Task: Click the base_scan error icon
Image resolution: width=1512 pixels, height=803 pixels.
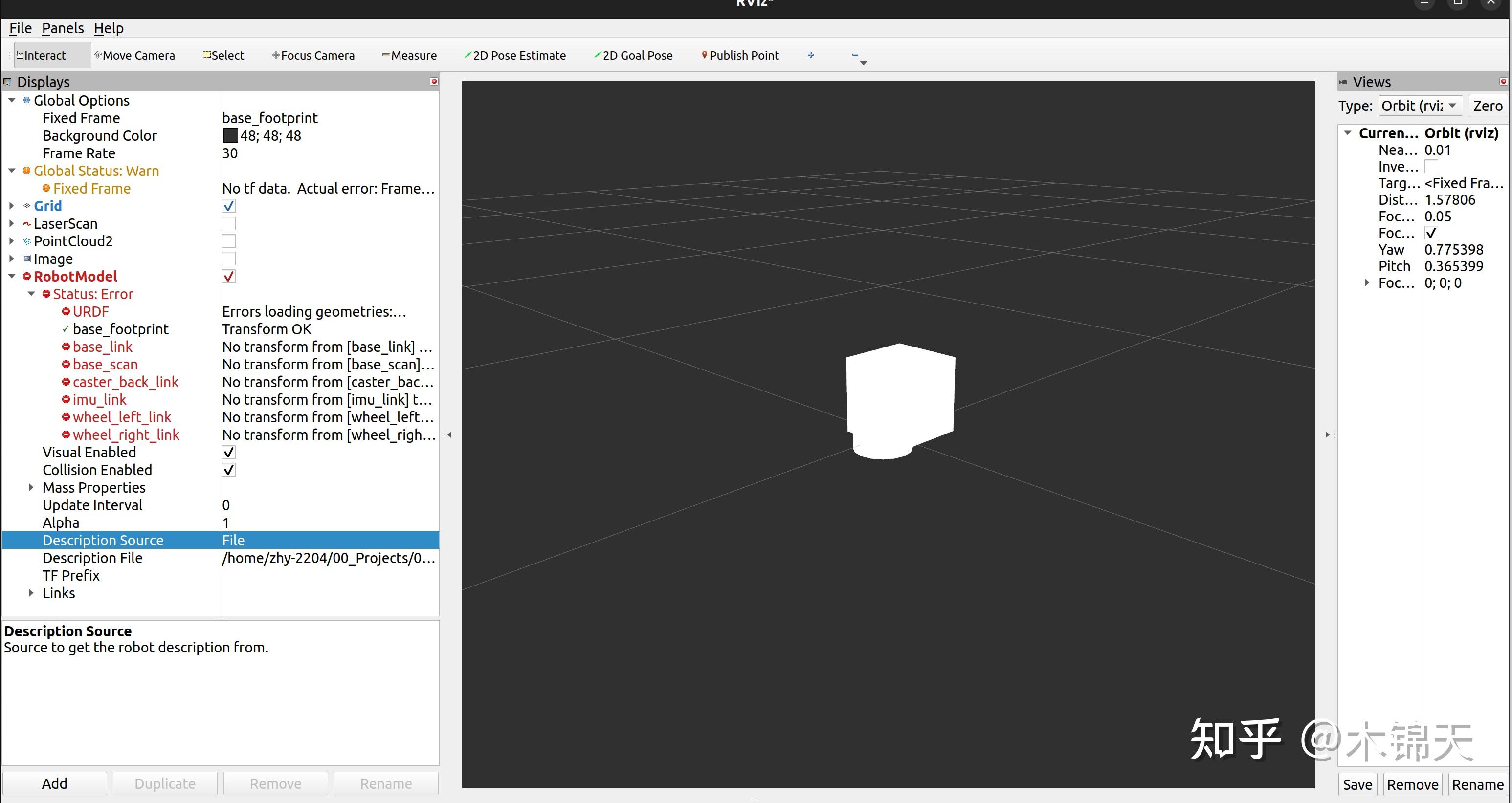Action: (x=66, y=364)
